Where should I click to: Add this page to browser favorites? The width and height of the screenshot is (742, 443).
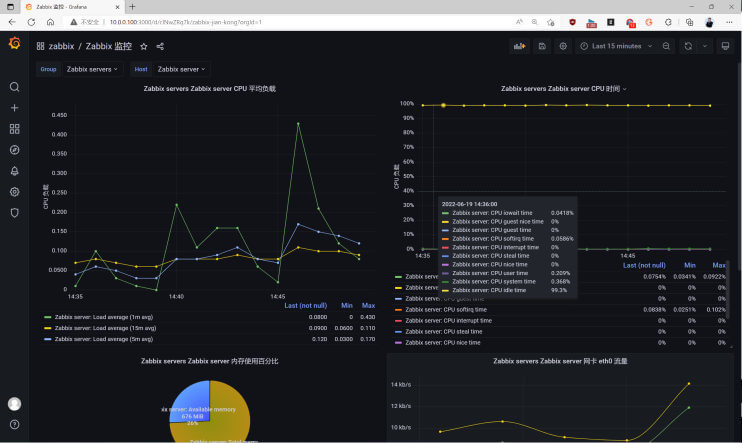[550, 22]
